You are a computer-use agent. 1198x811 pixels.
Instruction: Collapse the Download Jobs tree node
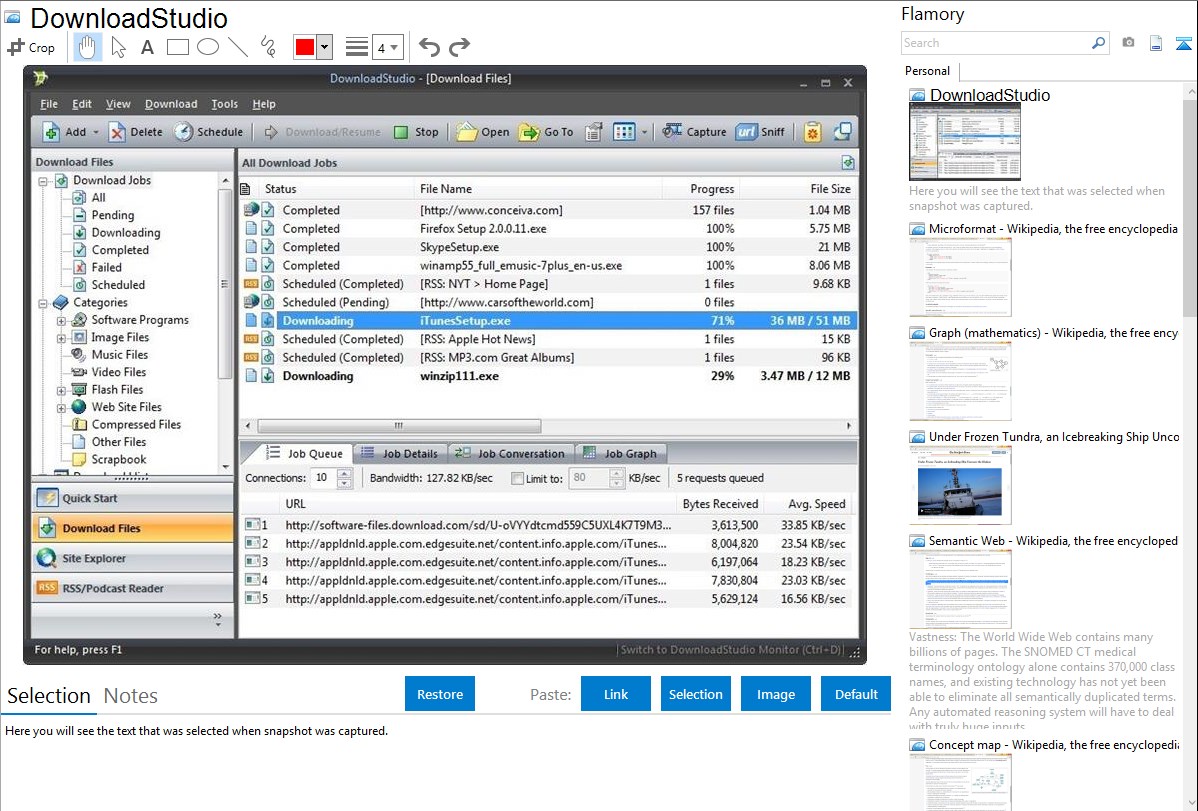[x=44, y=181]
